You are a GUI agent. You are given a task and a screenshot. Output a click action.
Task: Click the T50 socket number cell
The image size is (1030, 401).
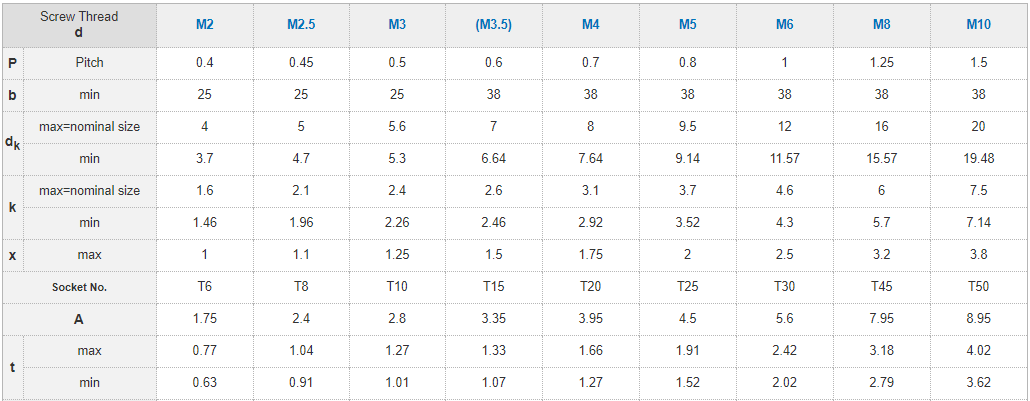click(977, 287)
